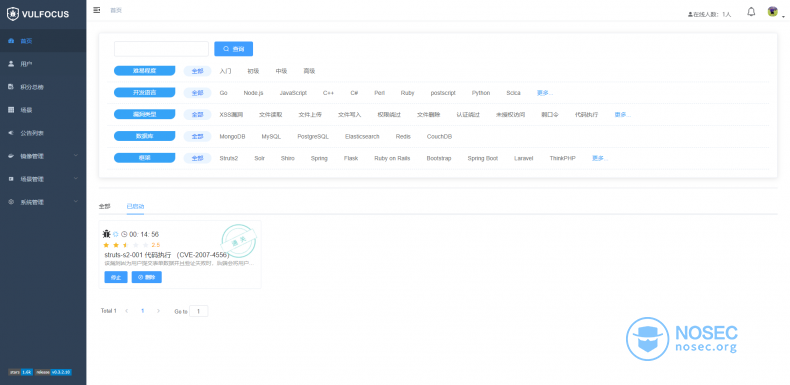The width and height of the screenshot is (790, 385).
Task: Select 全部 in the 数据库 row
Action: pos(198,136)
